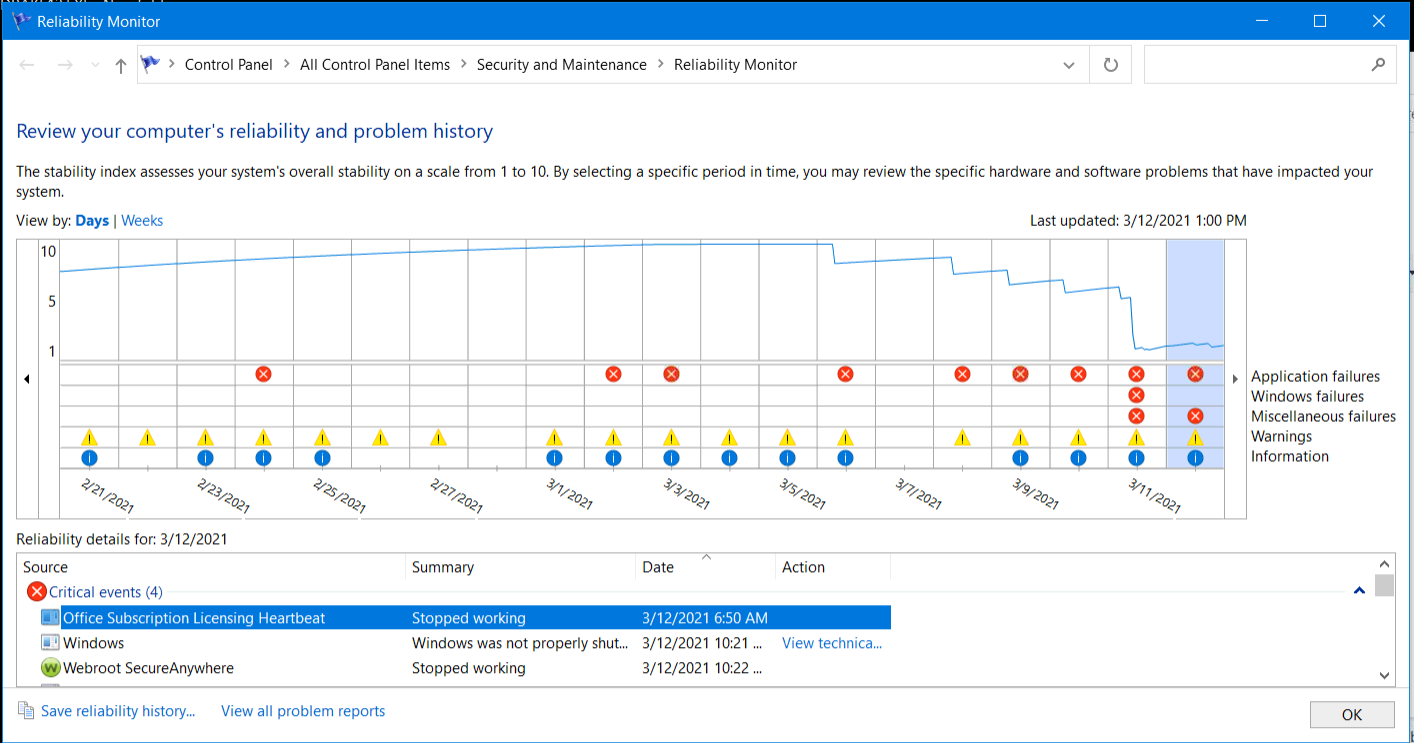The image size is (1414, 743).
Task: Click the 3/12/2021 6:50 AM date cell
Action: (x=705, y=618)
